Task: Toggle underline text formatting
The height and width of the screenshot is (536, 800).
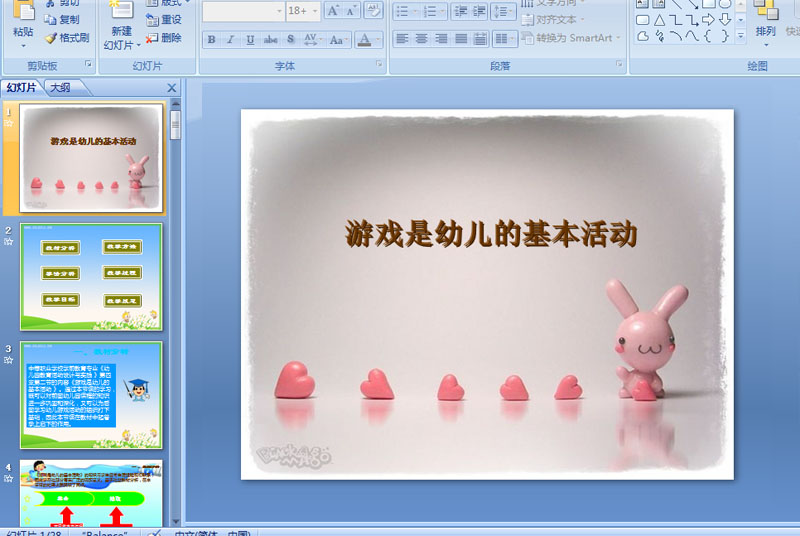Action: (x=251, y=40)
